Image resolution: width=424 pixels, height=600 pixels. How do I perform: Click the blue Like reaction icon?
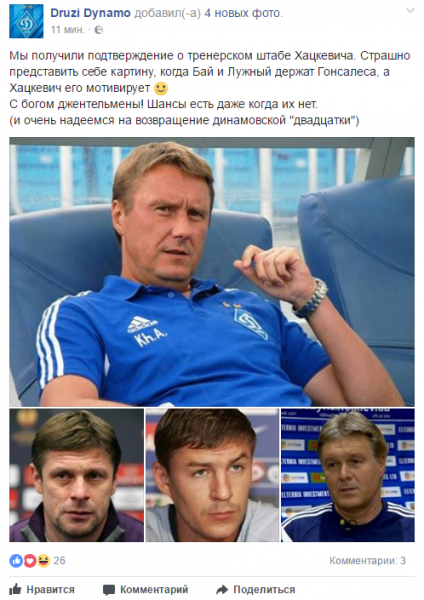16,561
